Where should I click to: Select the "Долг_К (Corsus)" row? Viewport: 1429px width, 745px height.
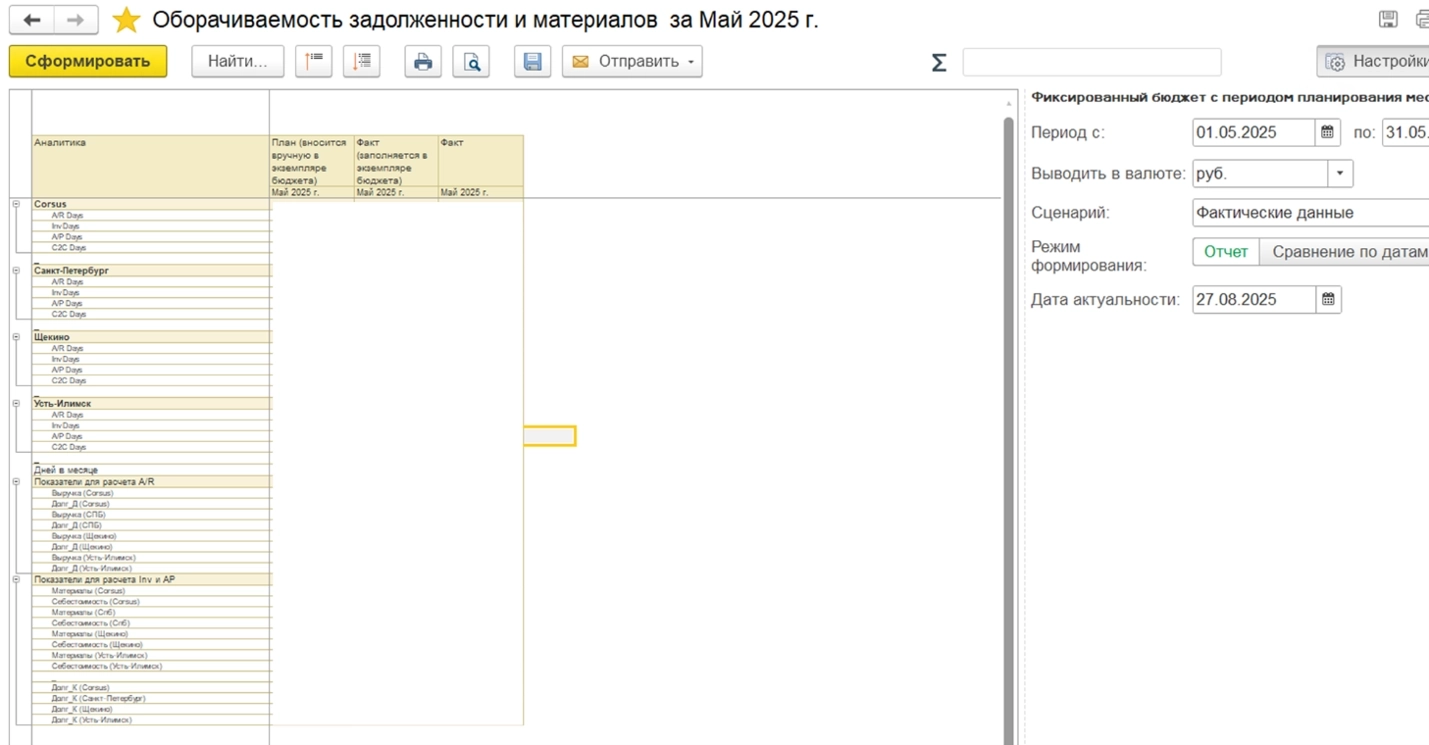(151, 688)
